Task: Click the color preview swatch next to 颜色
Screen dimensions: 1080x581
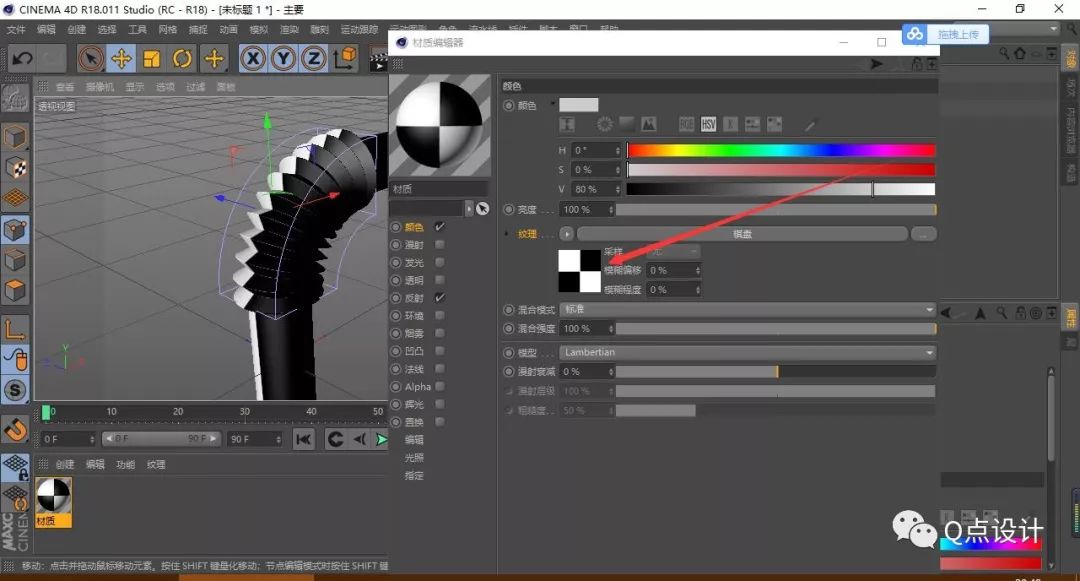Action: (x=578, y=104)
